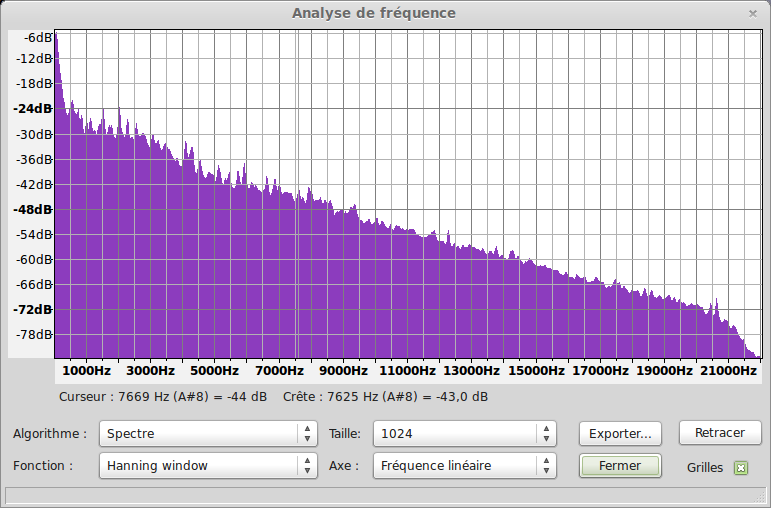Click the -78dB level axis label
The image size is (771, 508).
[x=33, y=334]
